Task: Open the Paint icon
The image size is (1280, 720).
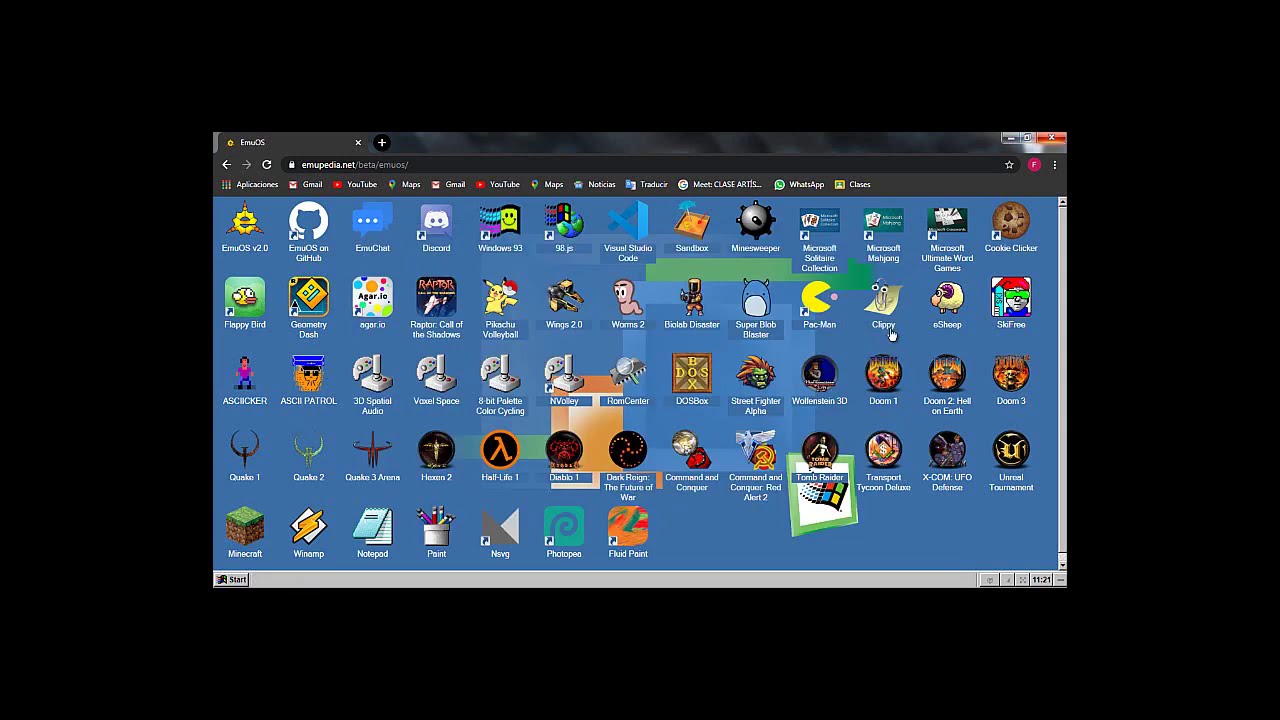Action: coord(436,533)
